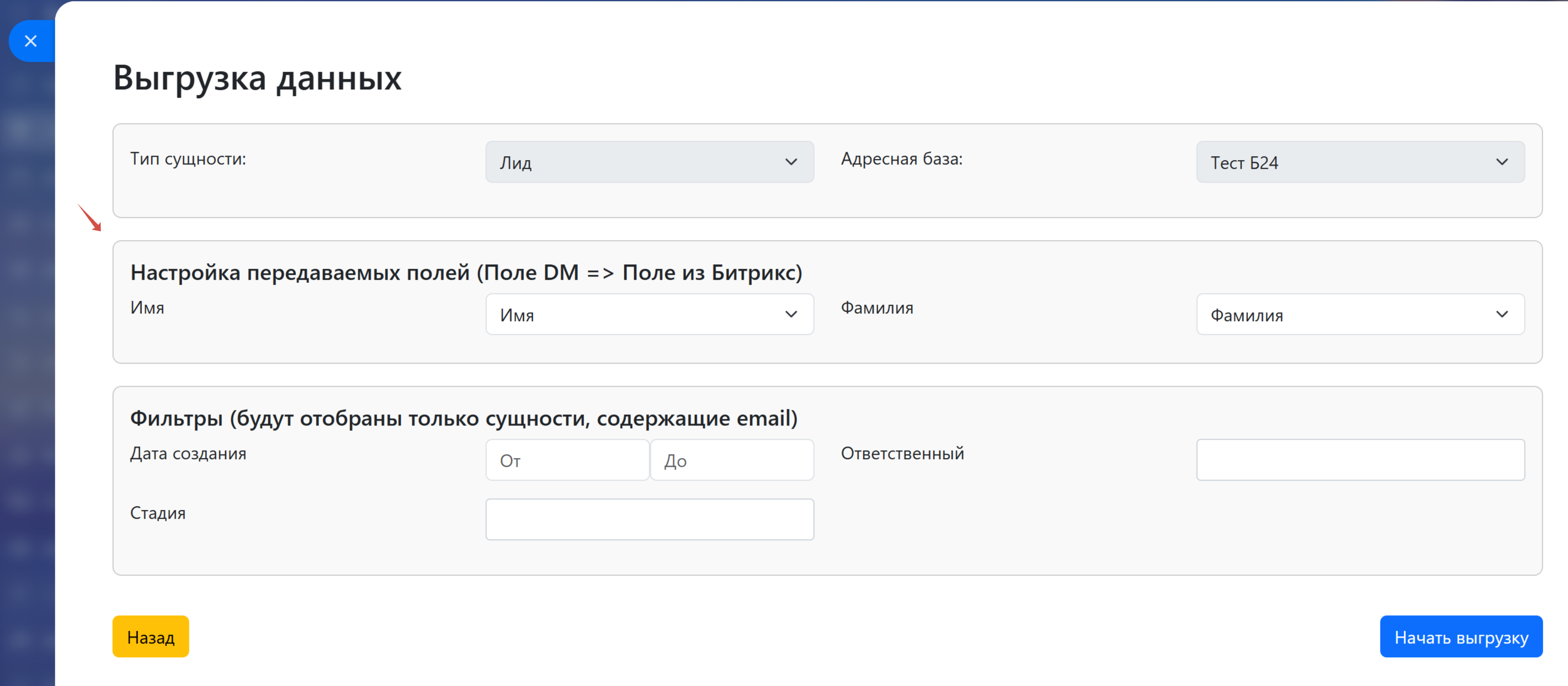
Task: Click the Дата создания label
Action: click(188, 454)
